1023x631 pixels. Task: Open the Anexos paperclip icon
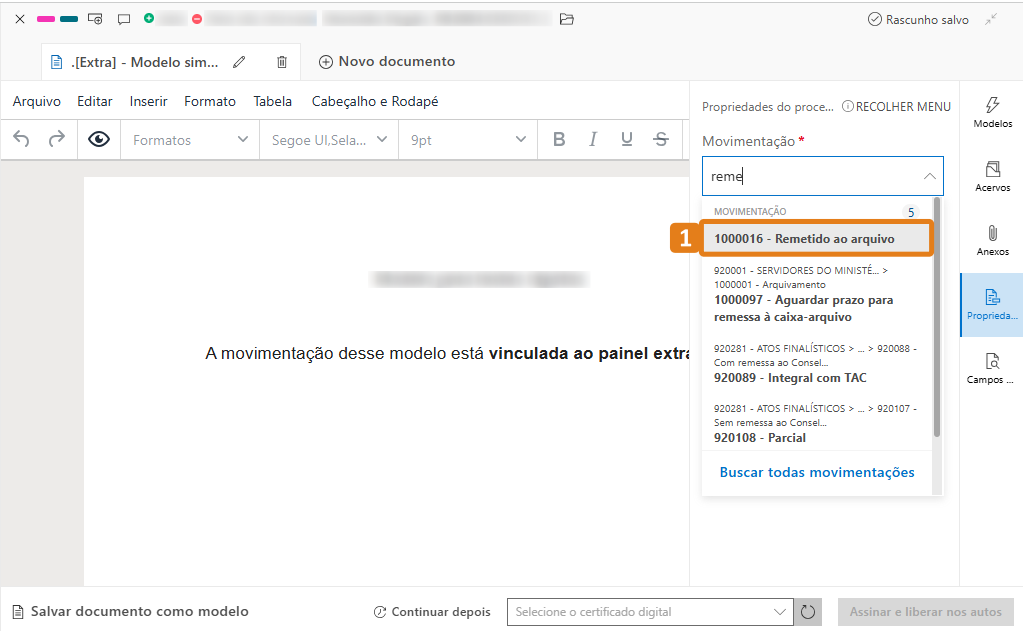[x=991, y=240]
